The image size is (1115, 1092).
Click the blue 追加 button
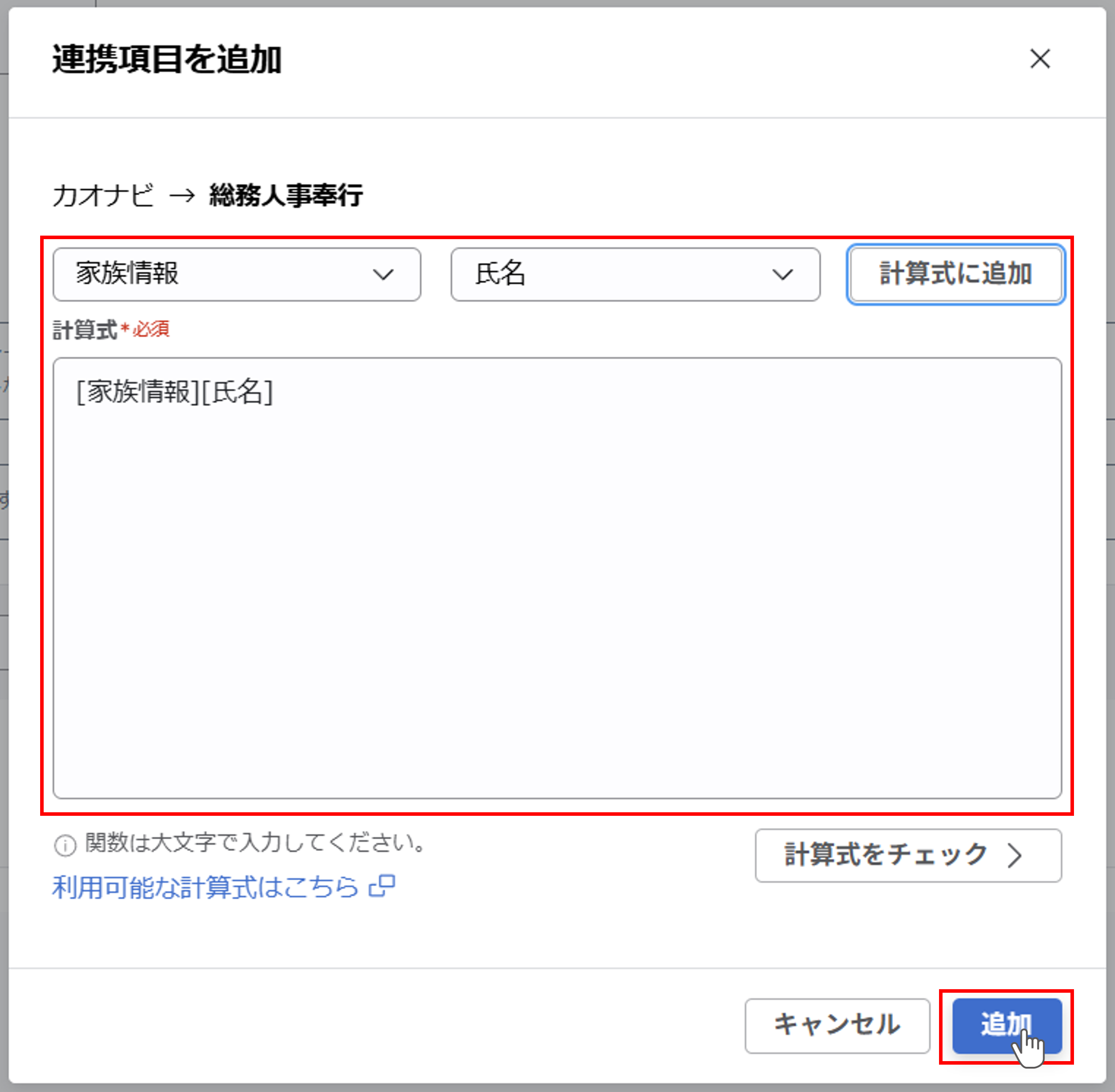(x=1006, y=1025)
